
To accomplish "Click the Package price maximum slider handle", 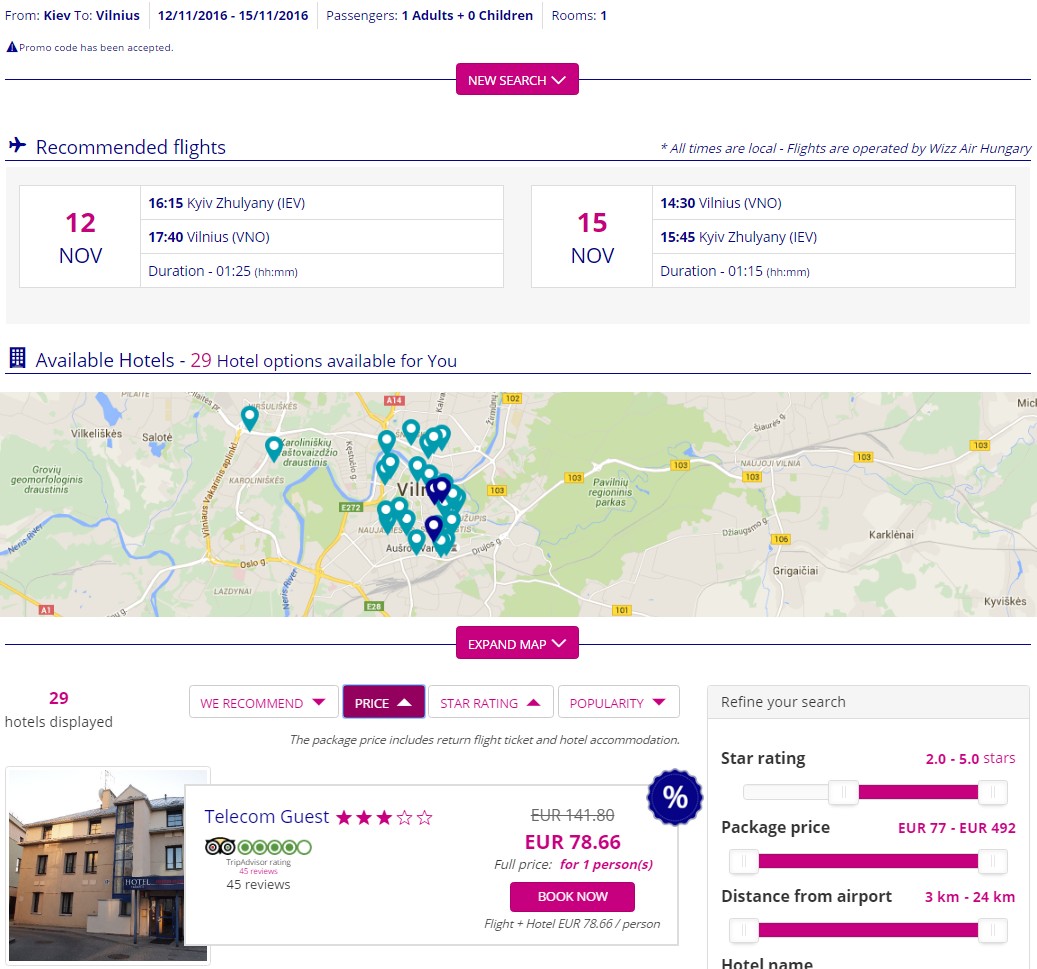I will [992, 861].
